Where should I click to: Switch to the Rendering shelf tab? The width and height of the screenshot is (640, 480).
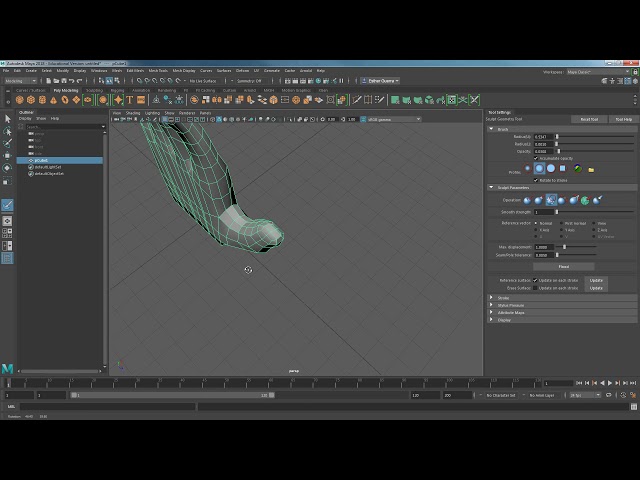point(167,90)
